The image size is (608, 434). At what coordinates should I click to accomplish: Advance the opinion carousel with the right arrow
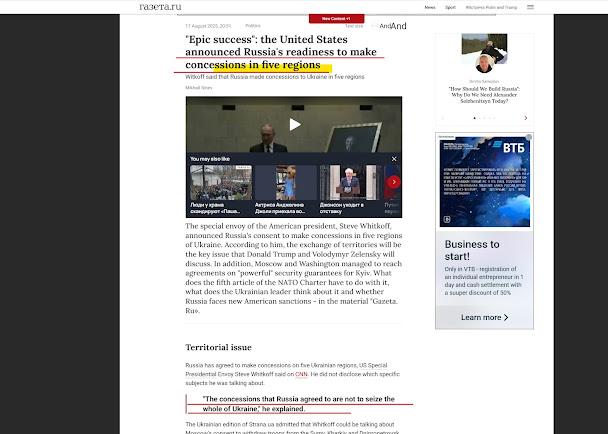525,118
